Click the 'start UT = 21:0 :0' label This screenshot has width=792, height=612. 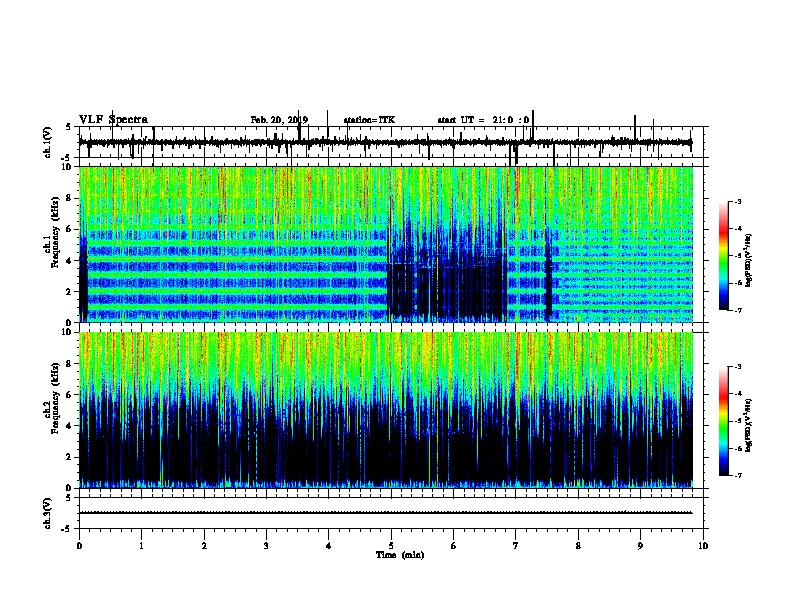click(x=483, y=120)
